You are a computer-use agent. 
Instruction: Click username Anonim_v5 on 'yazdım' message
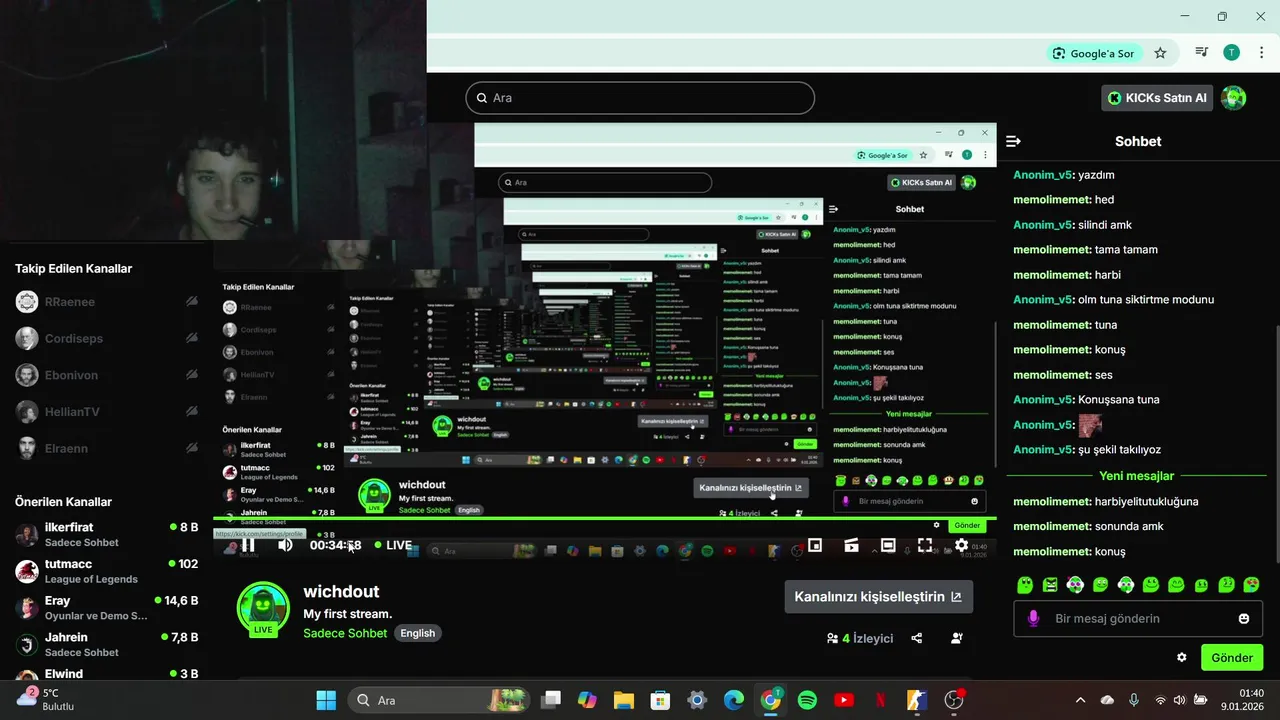pos(1041,175)
